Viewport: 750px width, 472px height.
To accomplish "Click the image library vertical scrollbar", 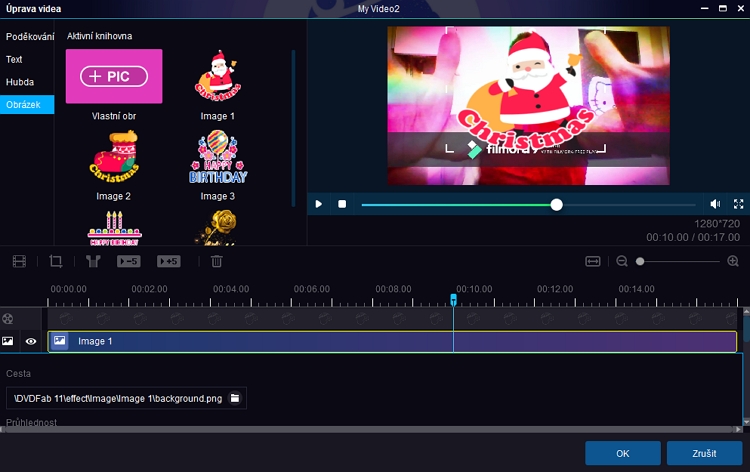I will [293, 128].
